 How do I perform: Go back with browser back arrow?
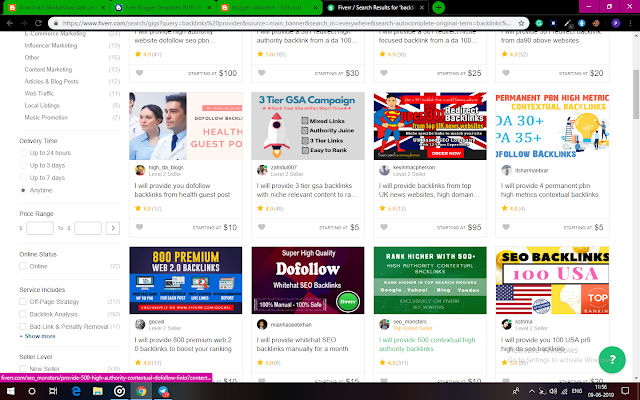10,23
